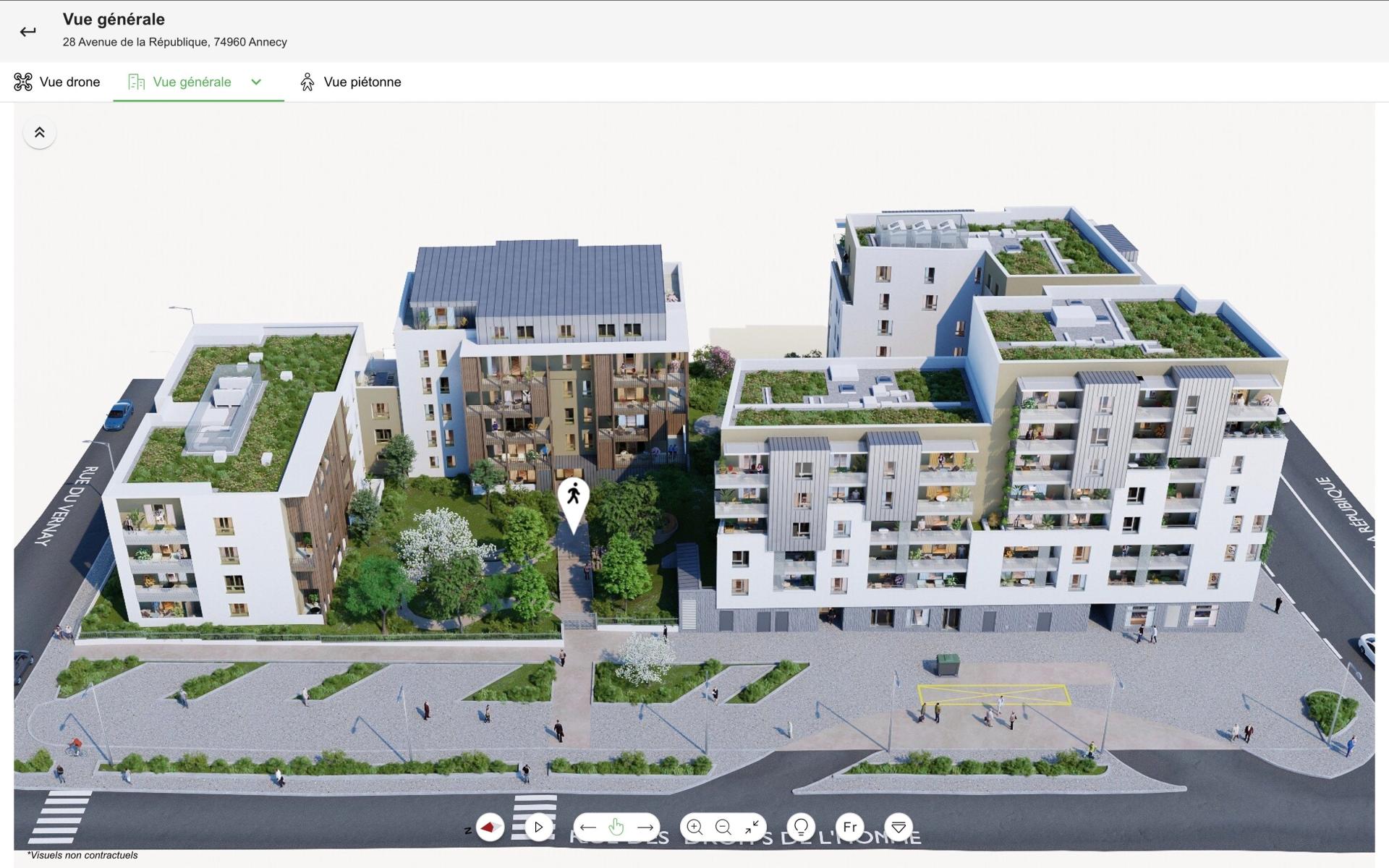This screenshot has width=1389, height=868.
Task: Open the Vue piétonne tab
Action: [362, 82]
